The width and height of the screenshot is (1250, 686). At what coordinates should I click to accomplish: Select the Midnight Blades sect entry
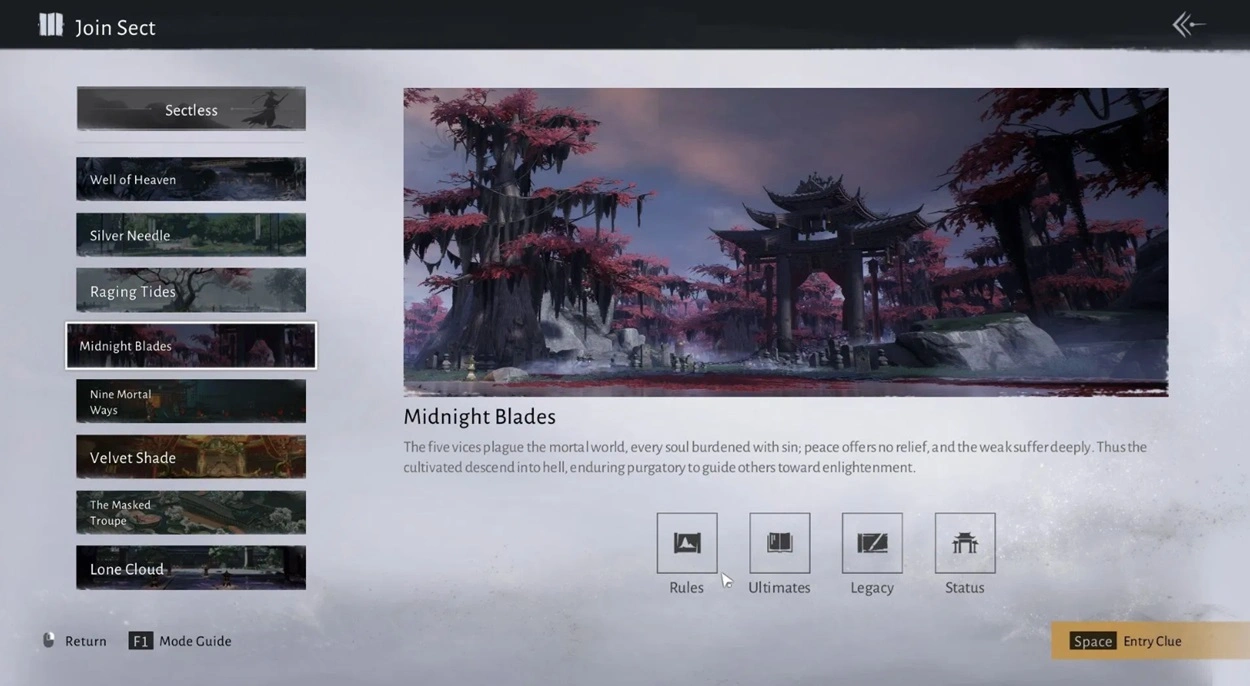tap(191, 346)
